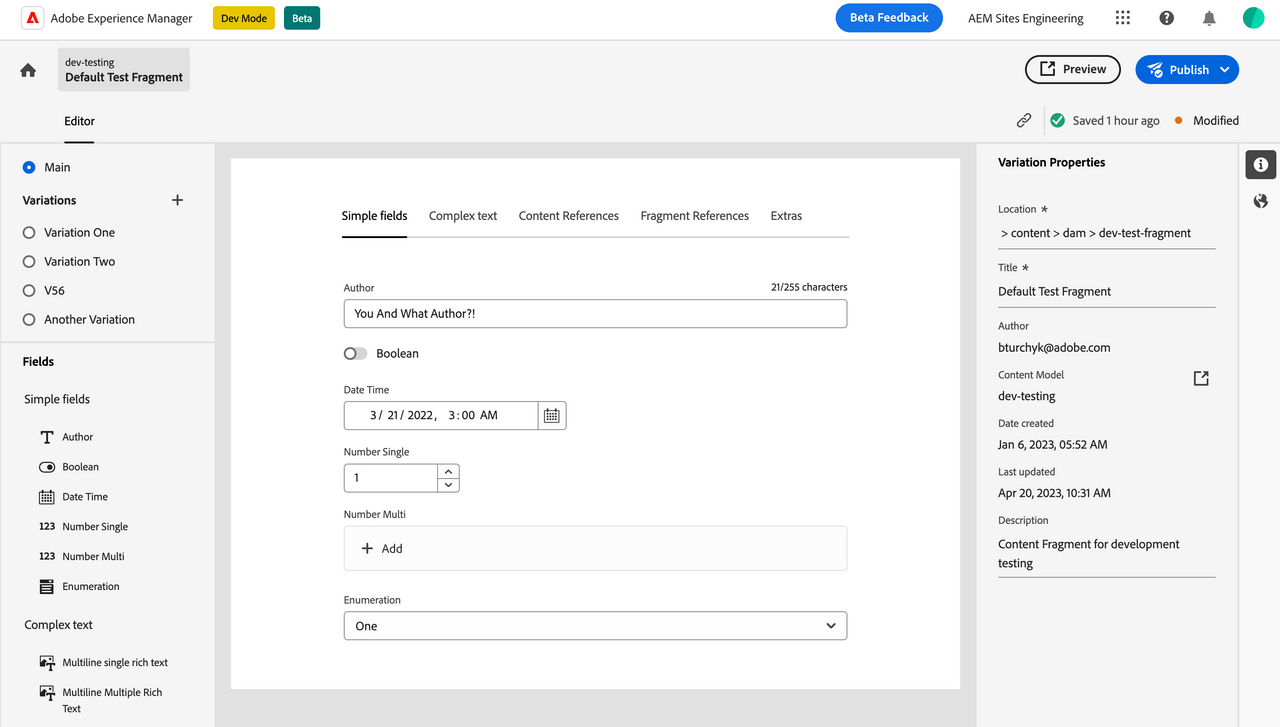Image resolution: width=1280 pixels, height=727 pixels.
Task: Add a new variation with plus icon
Action: click(177, 200)
